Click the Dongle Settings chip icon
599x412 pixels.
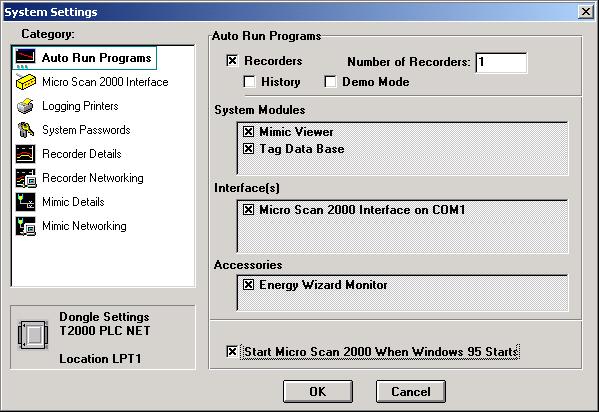33,335
